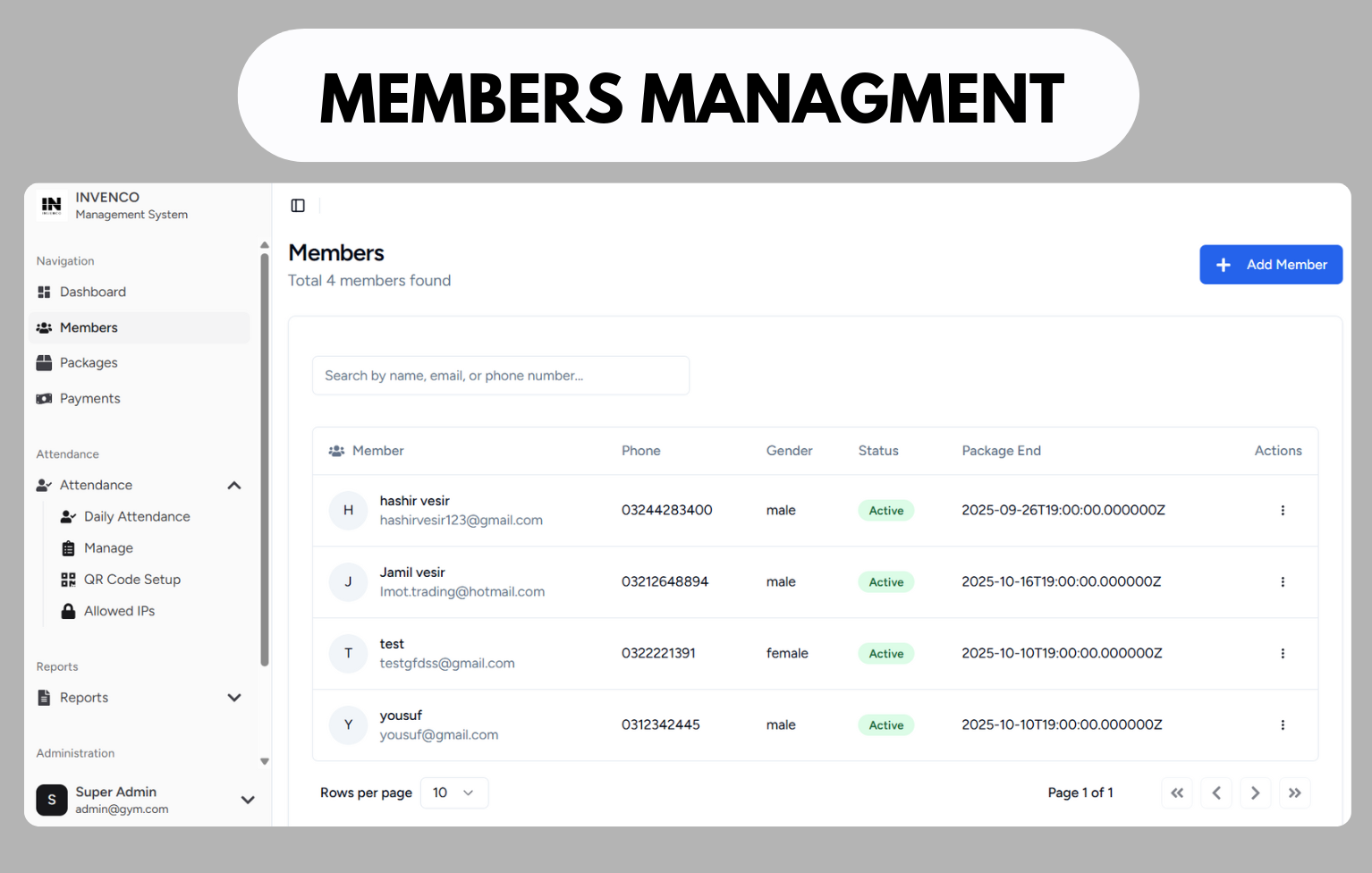Go to the last page using double-arrow control

pyautogui.click(x=1294, y=792)
